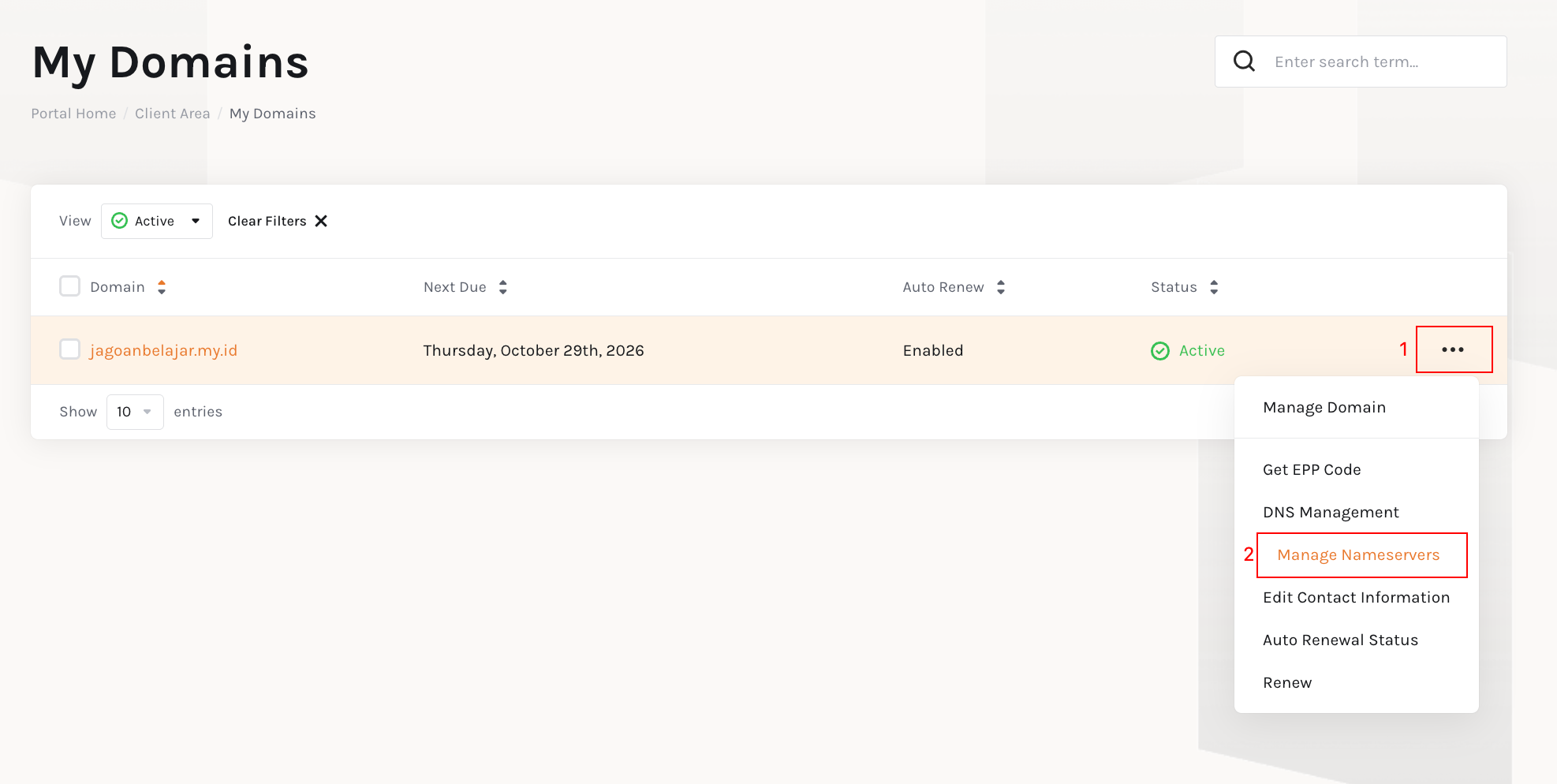The height and width of the screenshot is (784, 1557).
Task: Tick the select-all checkbox in the Domain header
Action: coord(70,286)
